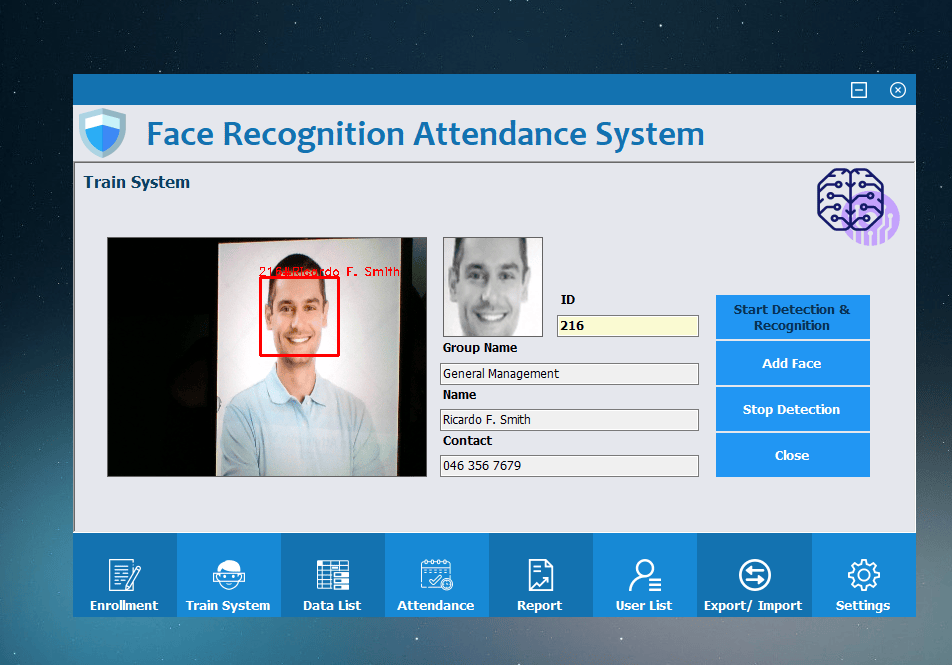Click the brain circuit icon
This screenshot has height=665, width=952.
tap(858, 206)
